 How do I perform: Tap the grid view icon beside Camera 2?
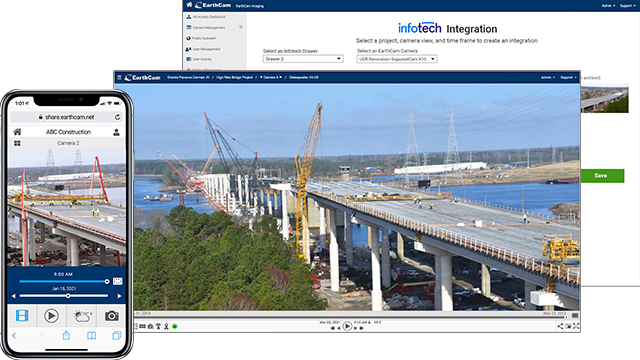pyautogui.click(x=17, y=143)
